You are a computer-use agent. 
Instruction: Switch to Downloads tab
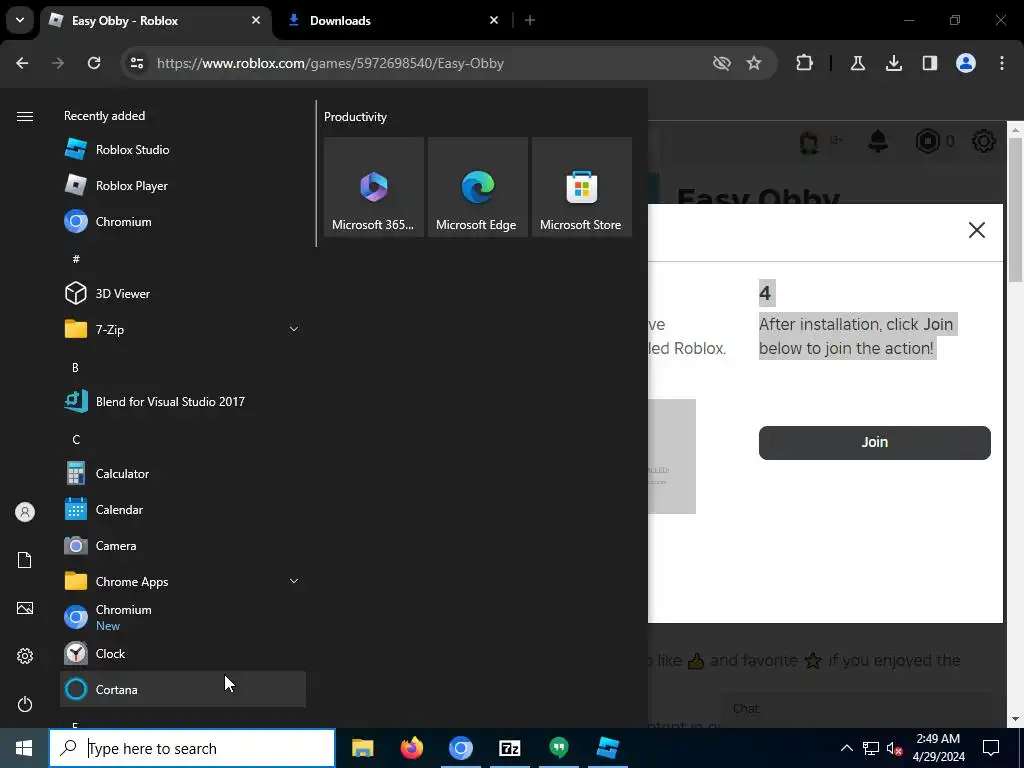[393, 21]
